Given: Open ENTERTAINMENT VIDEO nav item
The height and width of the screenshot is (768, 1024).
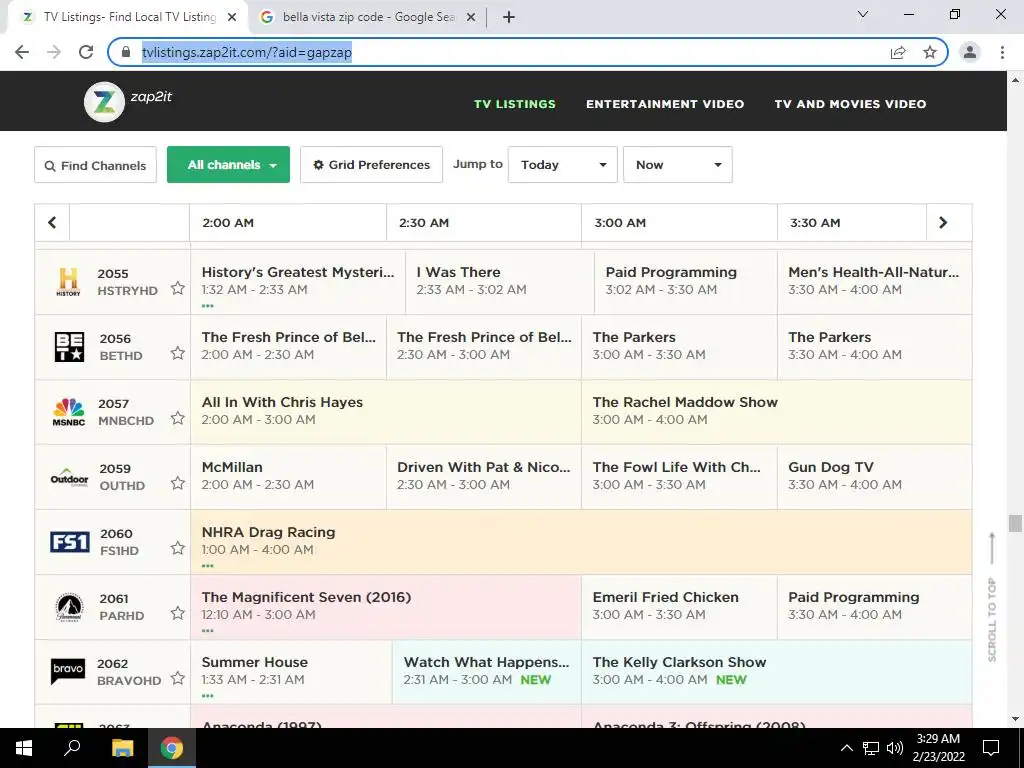Looking at the screenshot, I should point(665,104).
